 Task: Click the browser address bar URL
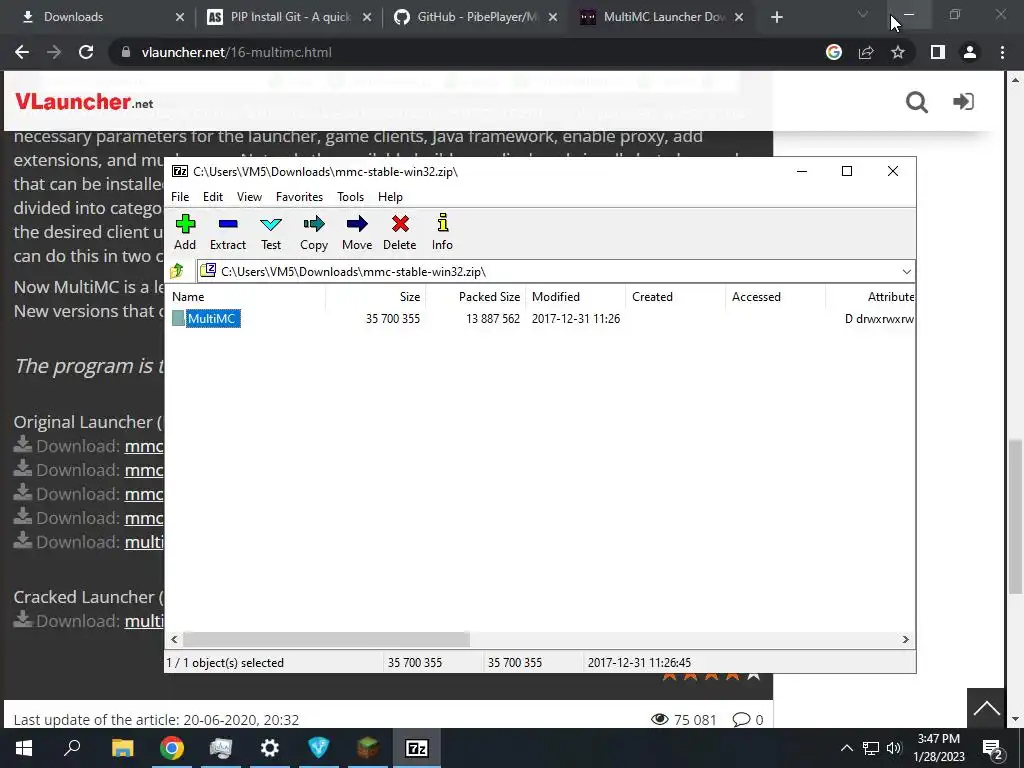[236, 52]
